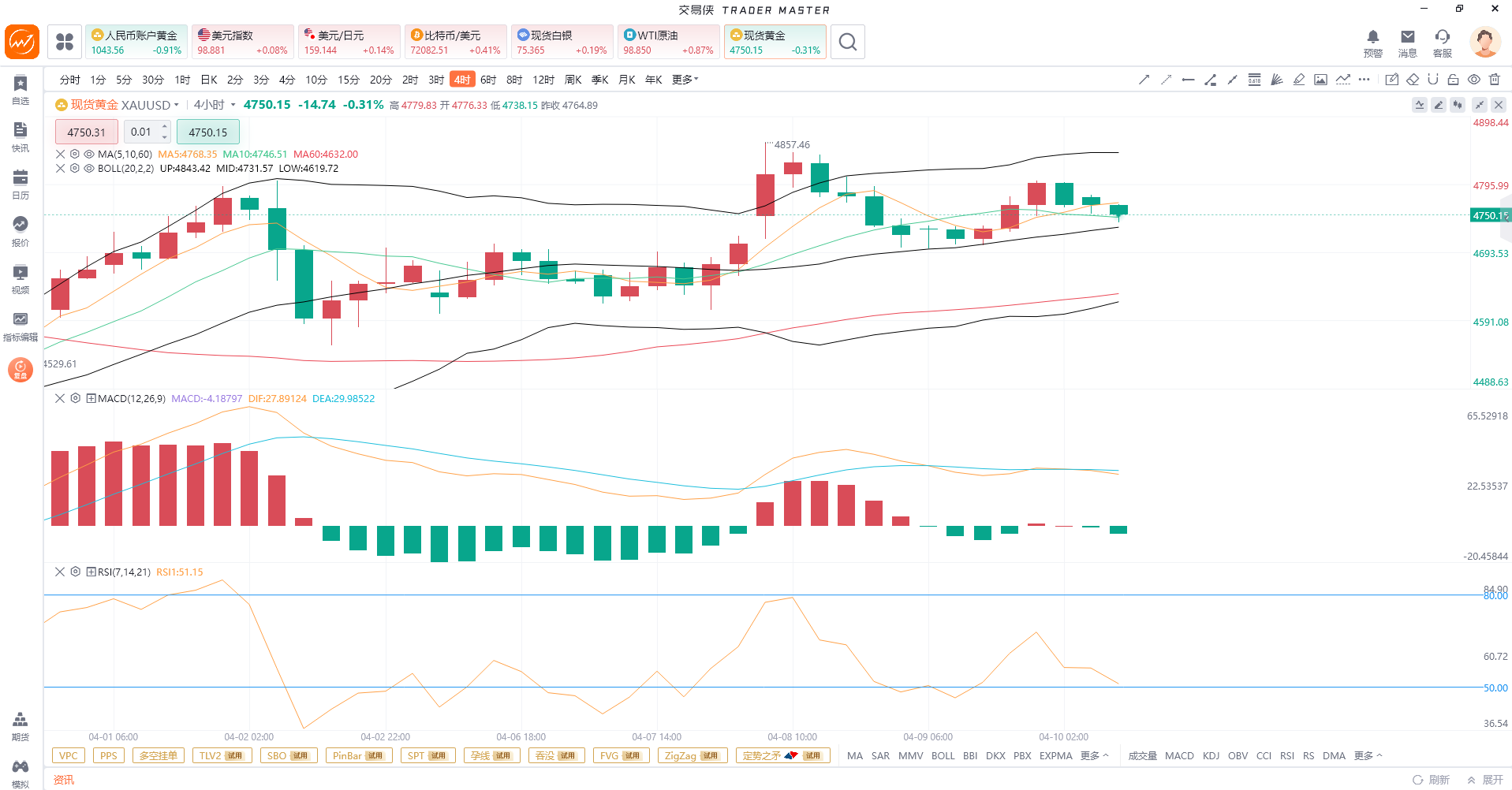Hide the BOLL(20,2,2) indicator with eye icon
1512x790 pixels.
pyautogui.click(x=89, y=169)
